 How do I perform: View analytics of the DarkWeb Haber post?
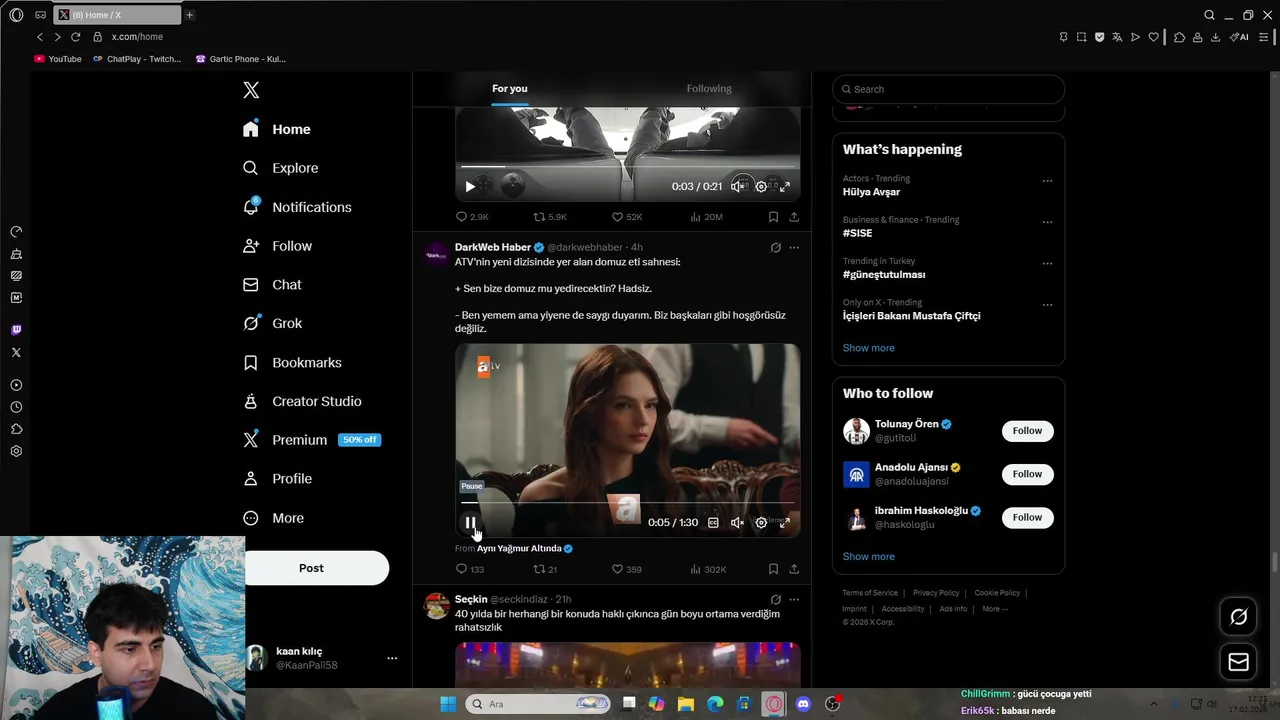(708, 569)
